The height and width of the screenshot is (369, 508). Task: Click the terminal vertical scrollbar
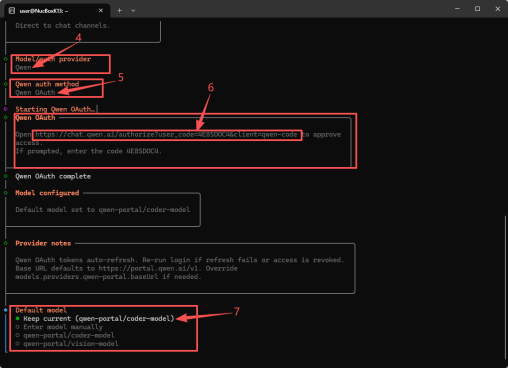[506, 287]
